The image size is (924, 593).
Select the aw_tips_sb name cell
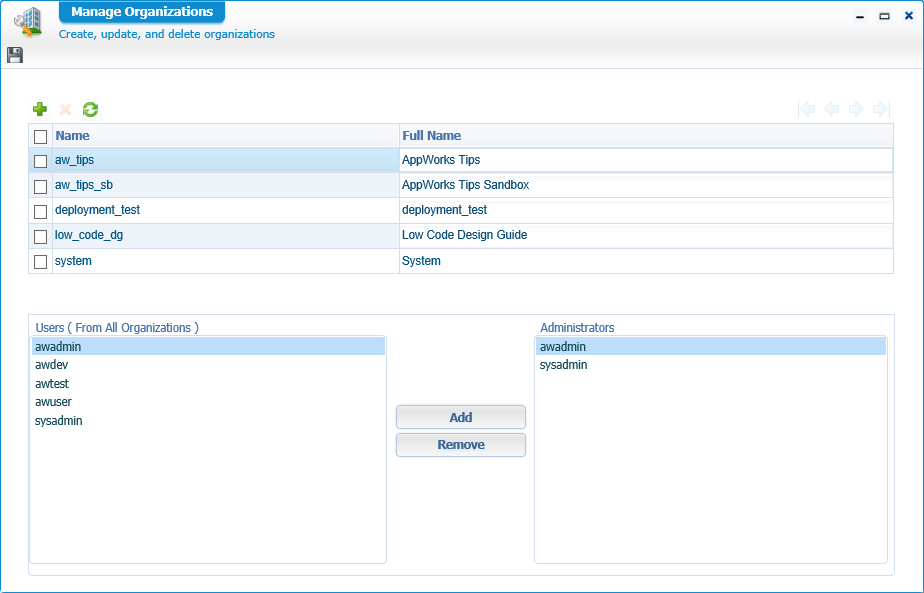click(226, 185)
